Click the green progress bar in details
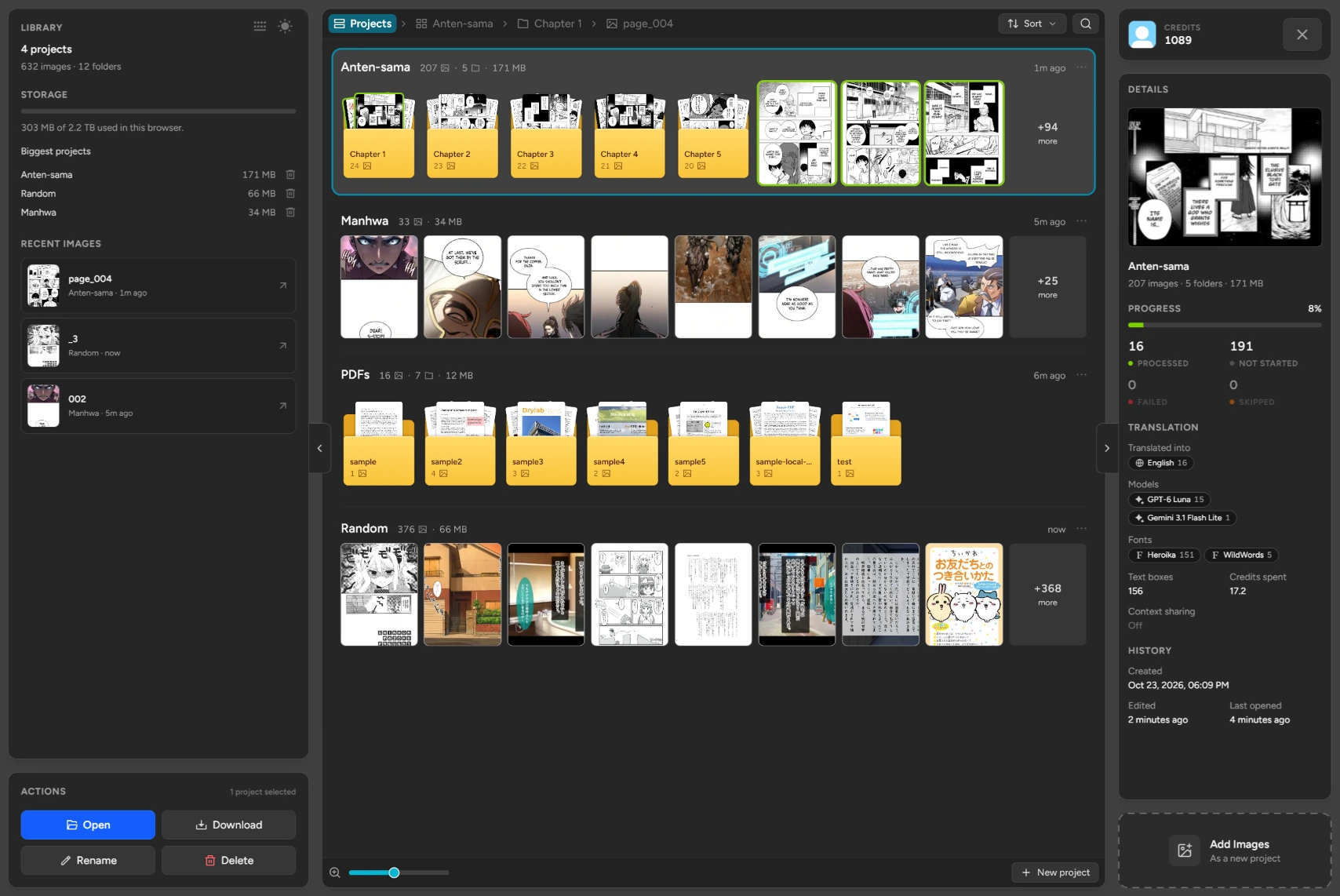Viewport: 1340px width, 896px height. tap(1225, 325)
